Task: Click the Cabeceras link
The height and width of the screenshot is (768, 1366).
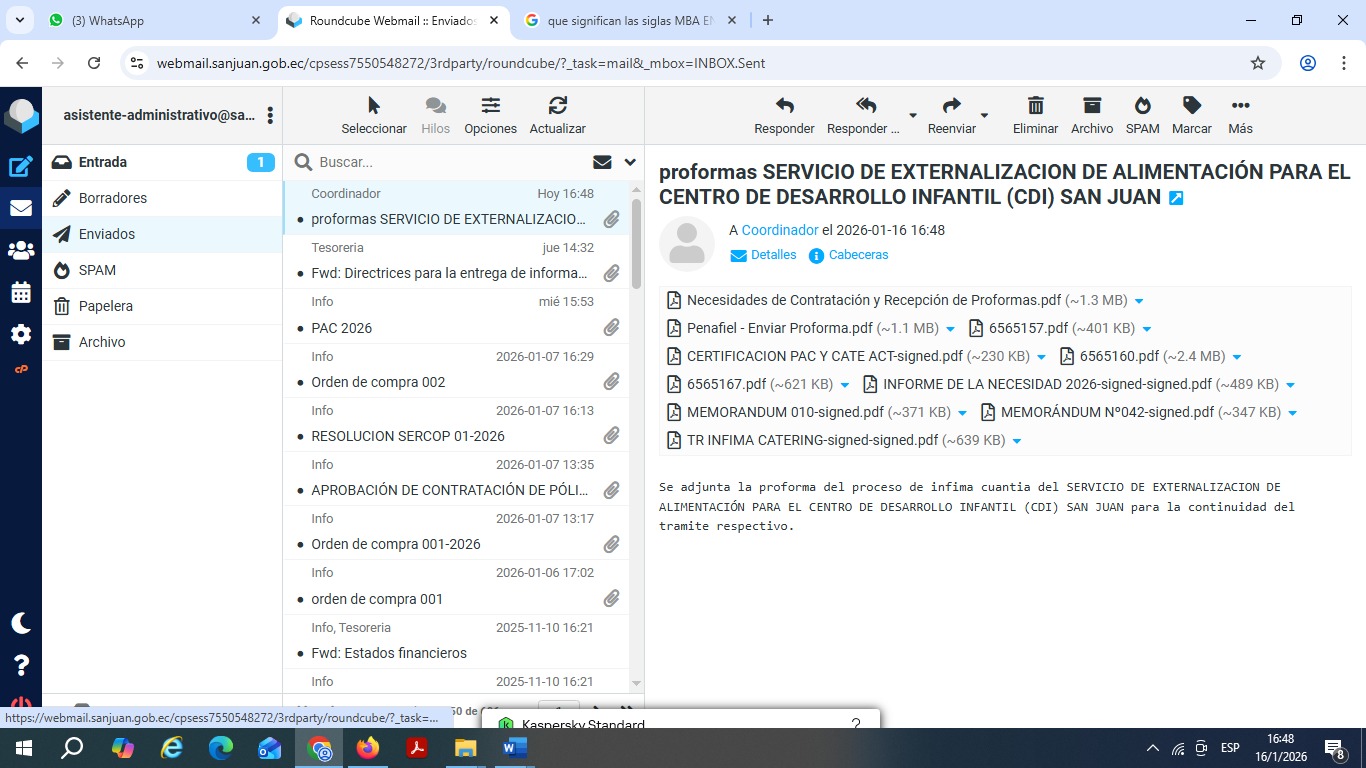Action: coord(858,255)
